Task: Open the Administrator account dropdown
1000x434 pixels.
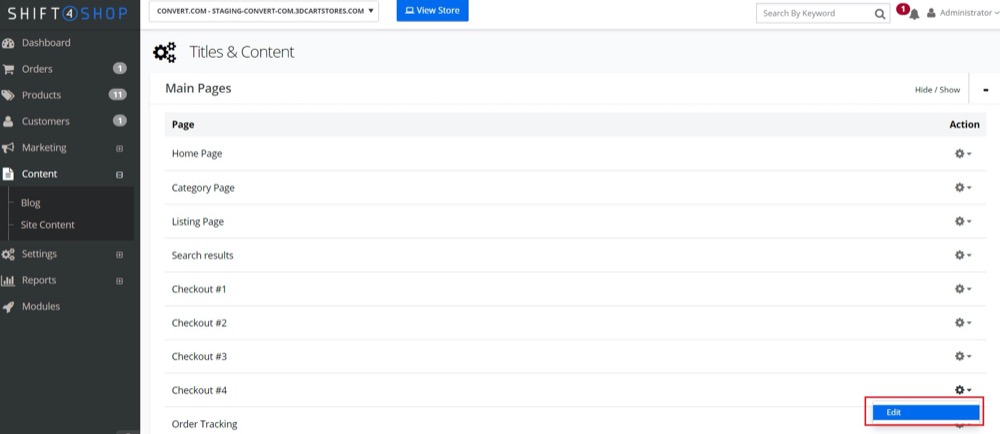Action: 962,14
